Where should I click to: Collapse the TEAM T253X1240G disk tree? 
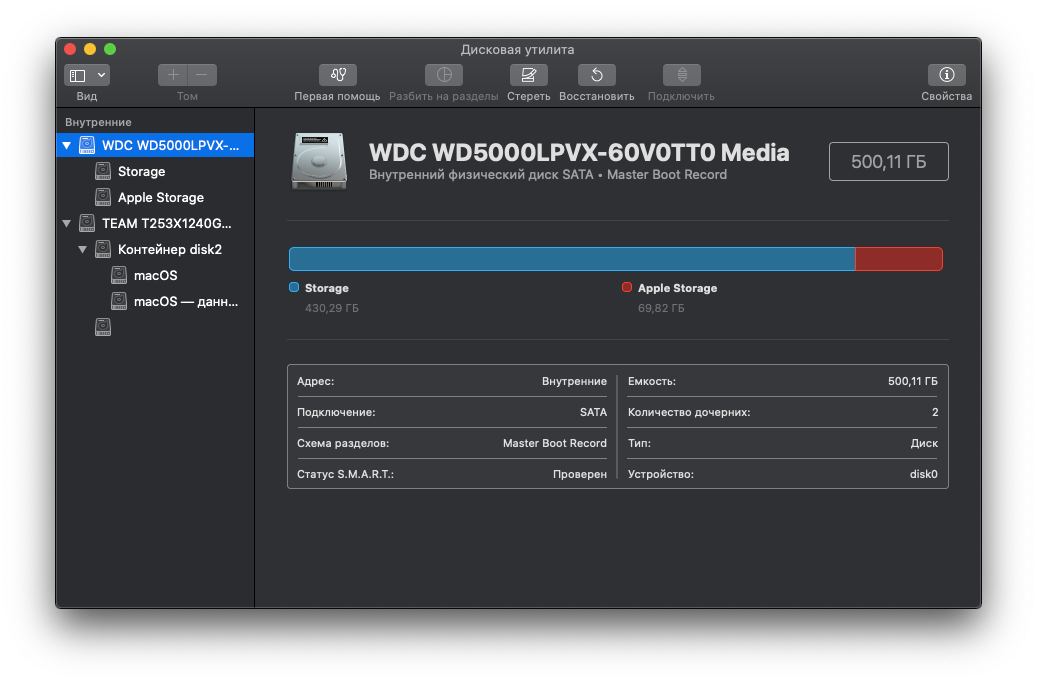[67, 224]
